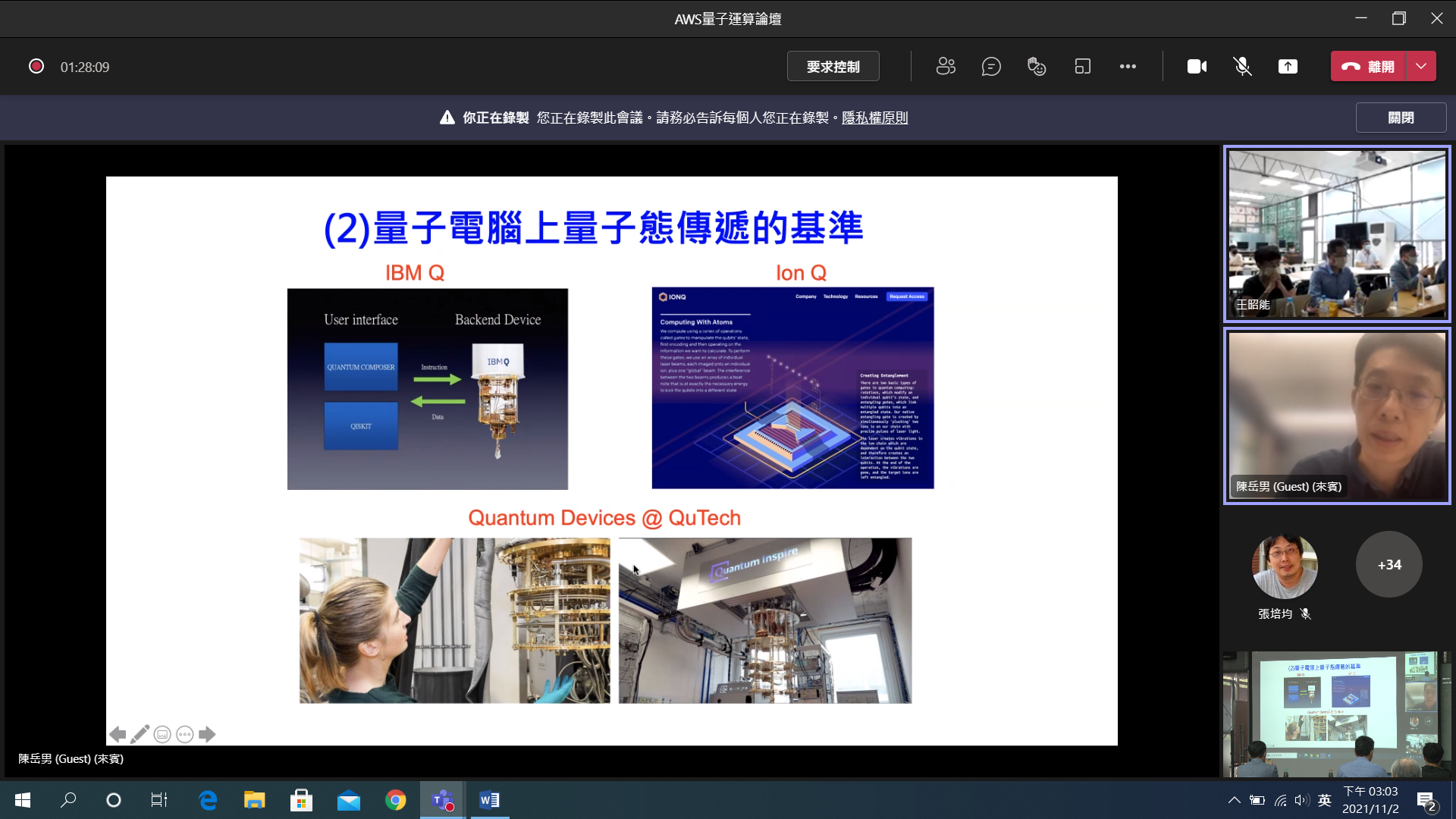Toggle the camera on or off
This screenshot has height=819, width=1456.
pos(1197,67)
